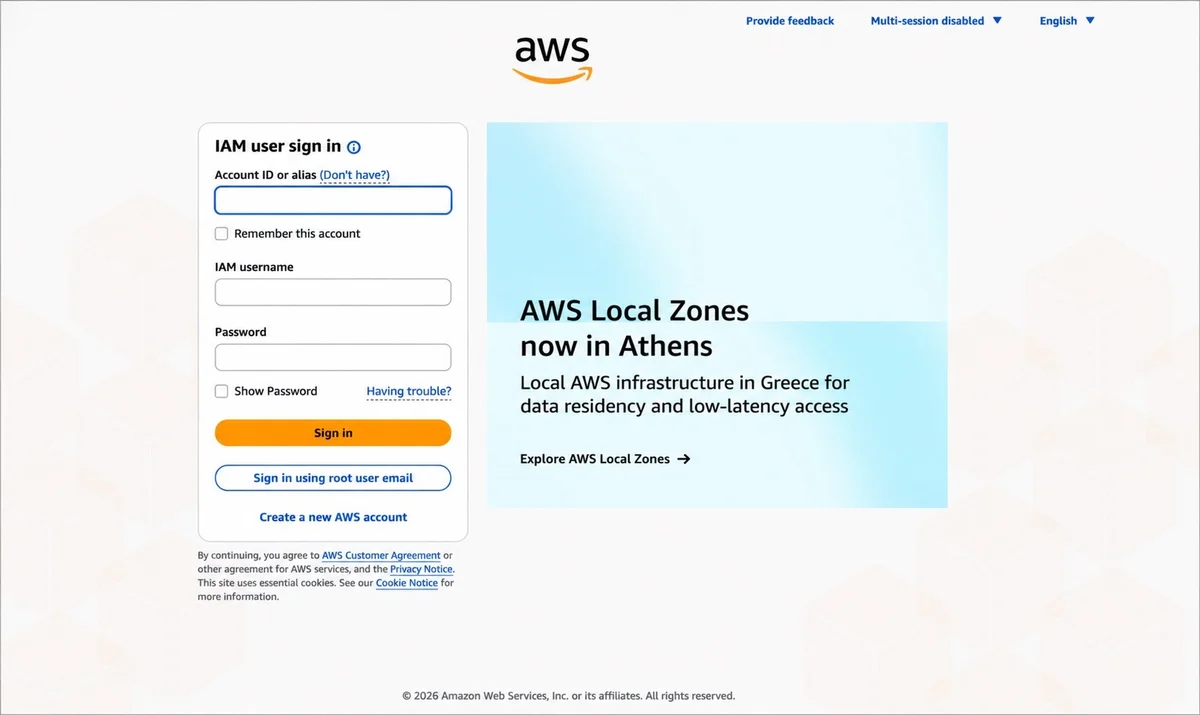Open the Multi-session disabled dropdown

[936, 20]
